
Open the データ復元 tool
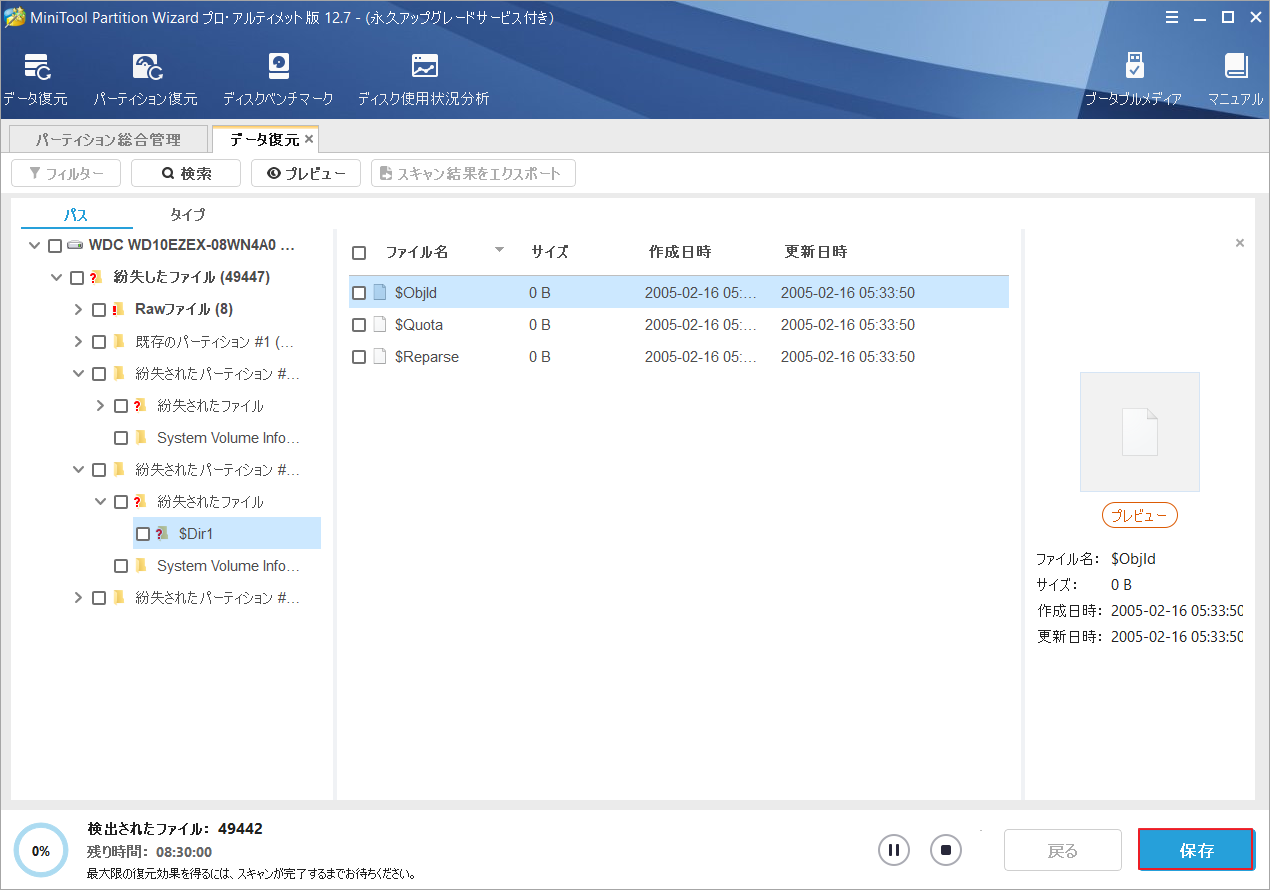coord(36,75)
